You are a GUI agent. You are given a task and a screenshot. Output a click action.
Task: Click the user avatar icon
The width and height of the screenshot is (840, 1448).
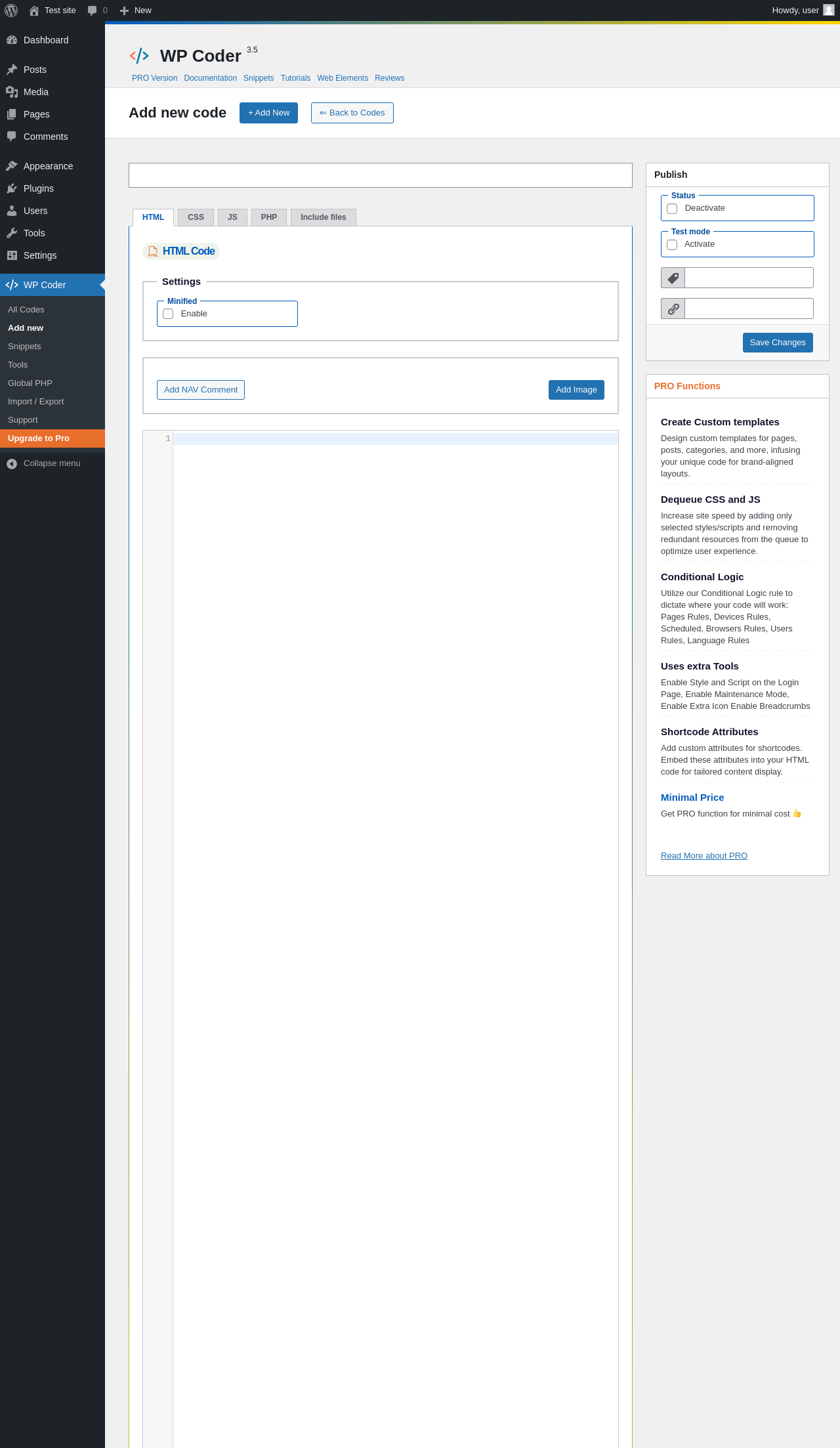pyautogui.click(x=829, y=10)
